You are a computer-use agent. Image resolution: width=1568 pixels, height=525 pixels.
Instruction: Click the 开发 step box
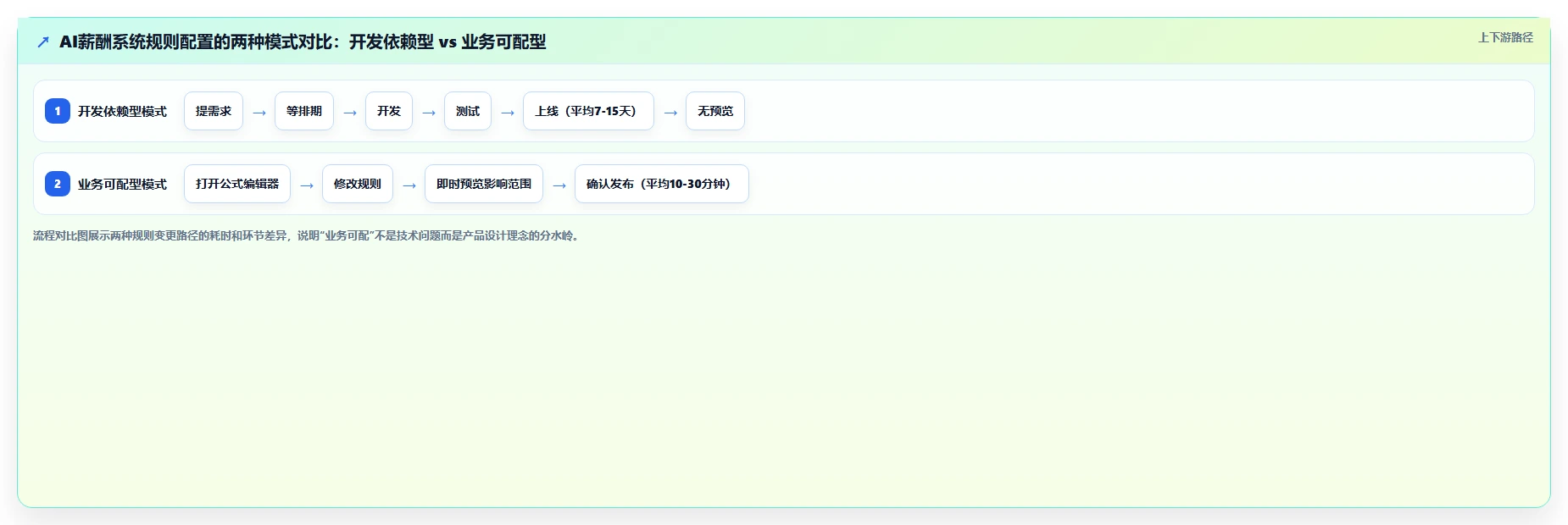389,111
